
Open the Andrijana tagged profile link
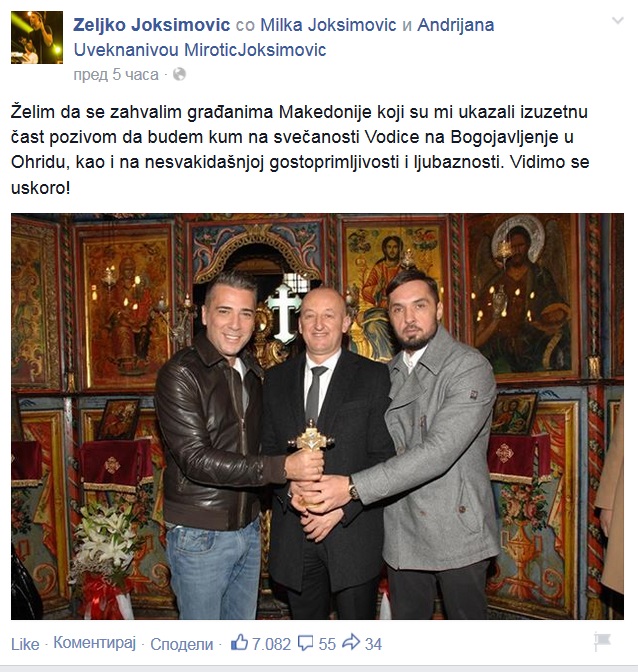tap(455, 25)
